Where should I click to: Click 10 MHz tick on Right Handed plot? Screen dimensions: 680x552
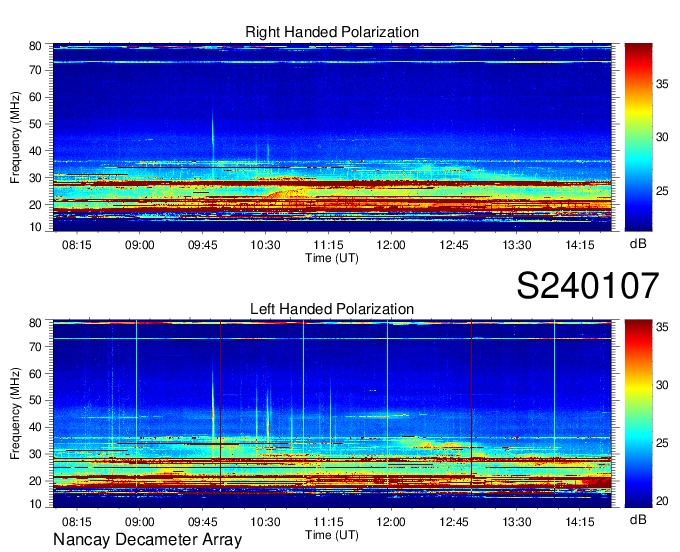[x=35, y=227]
